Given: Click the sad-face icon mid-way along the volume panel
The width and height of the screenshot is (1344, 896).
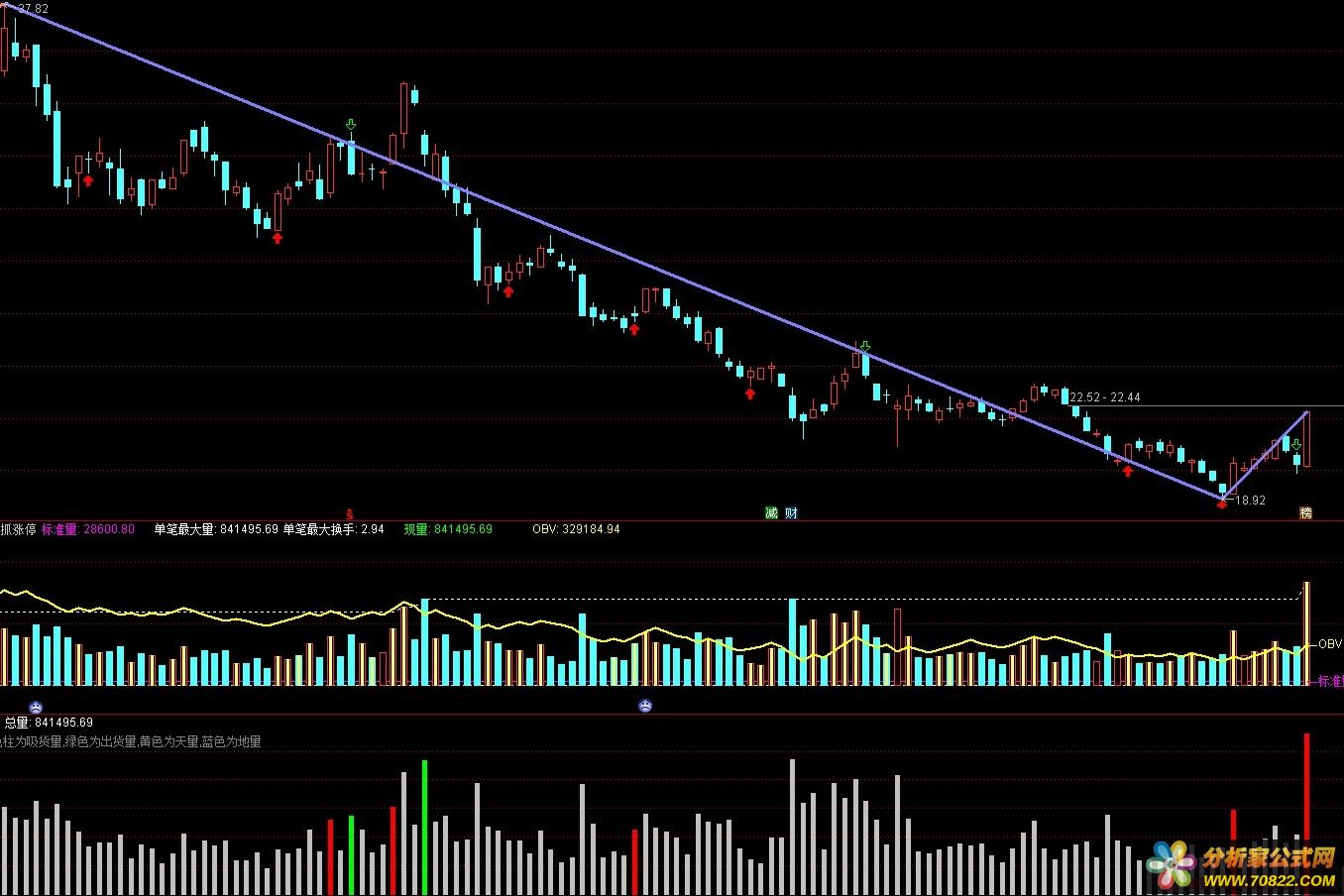Looking at the screenshot, I should pyautogui.click(x=645, y=707).
